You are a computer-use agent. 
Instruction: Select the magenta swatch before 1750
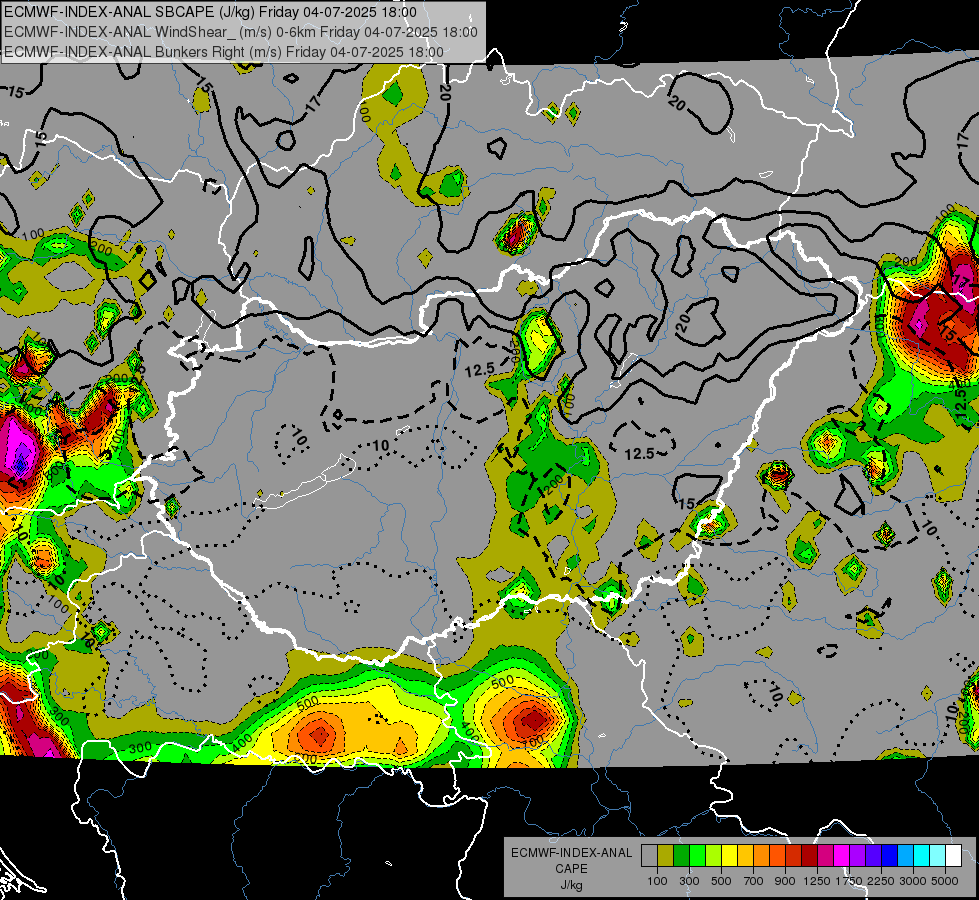842,856
